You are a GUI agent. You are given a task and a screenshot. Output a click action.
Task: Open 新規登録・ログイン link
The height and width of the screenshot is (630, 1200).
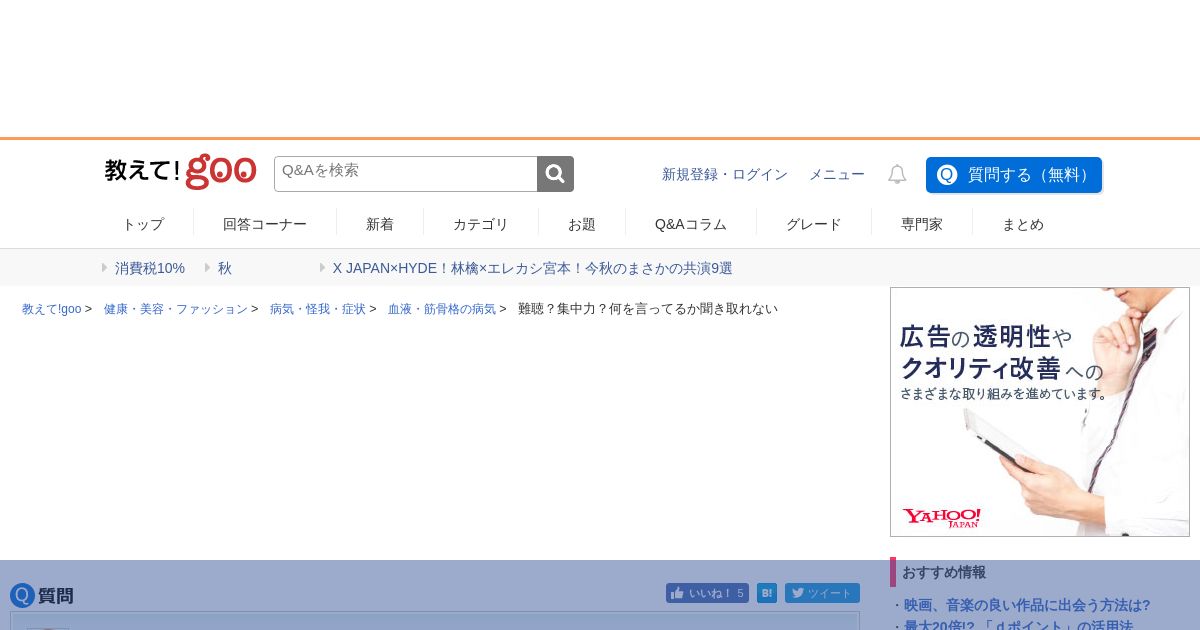coord(725,174)
